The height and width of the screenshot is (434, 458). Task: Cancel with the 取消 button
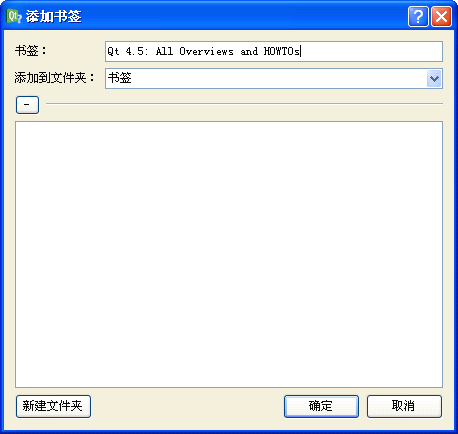[x=404, y=406]
